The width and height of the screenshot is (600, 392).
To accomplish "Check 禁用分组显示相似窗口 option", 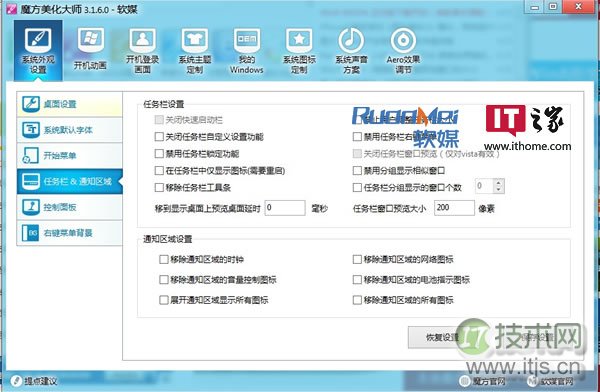I will [x=357, y=170].
